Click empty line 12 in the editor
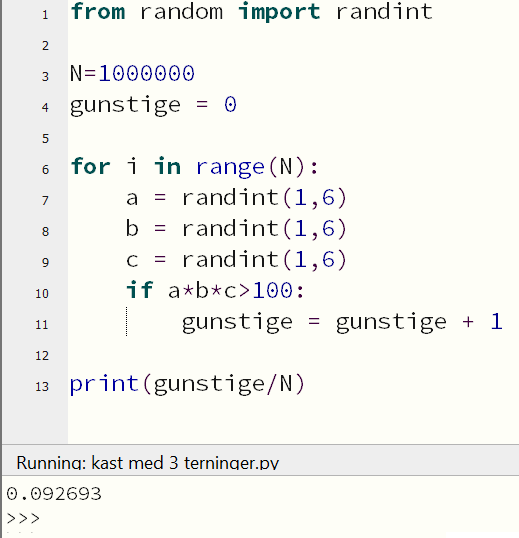This screenshot has width=519, height=538. [x=293, y=355]
